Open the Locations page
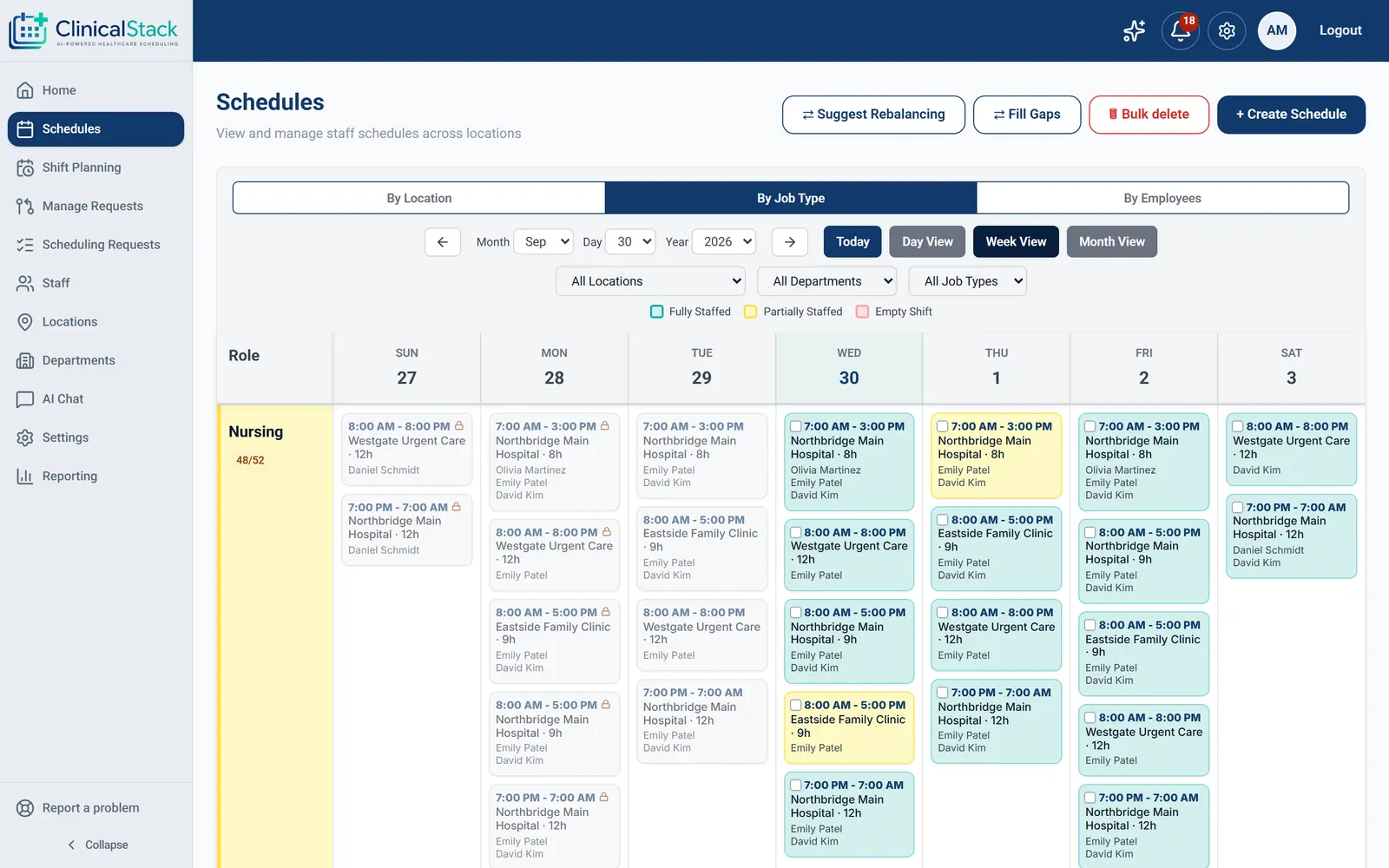This screenshot has width=1389, height=868. (95, 322)
